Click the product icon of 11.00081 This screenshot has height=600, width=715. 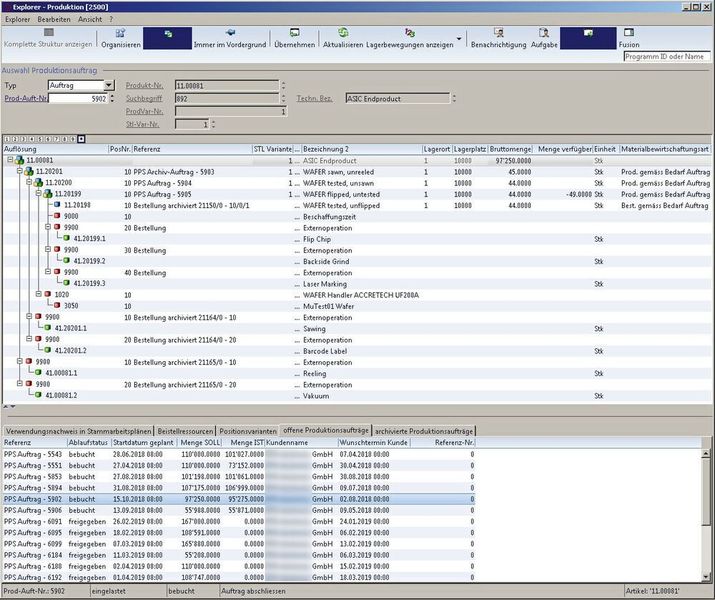pos(20,160)
